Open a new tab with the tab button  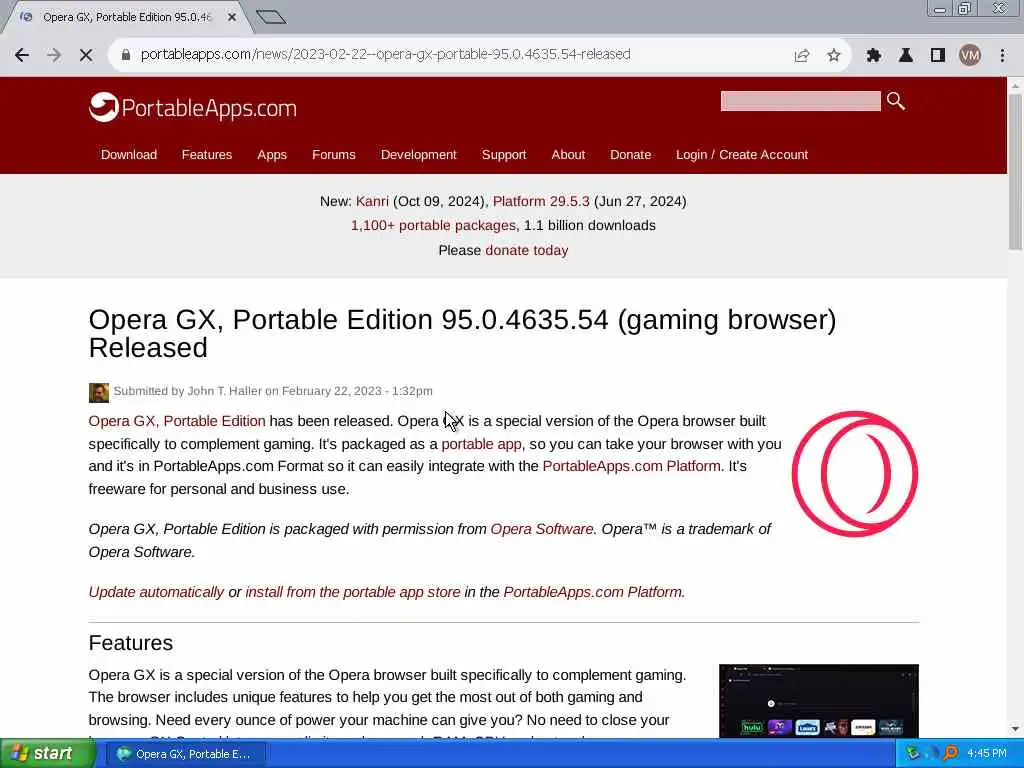(271, 17)
